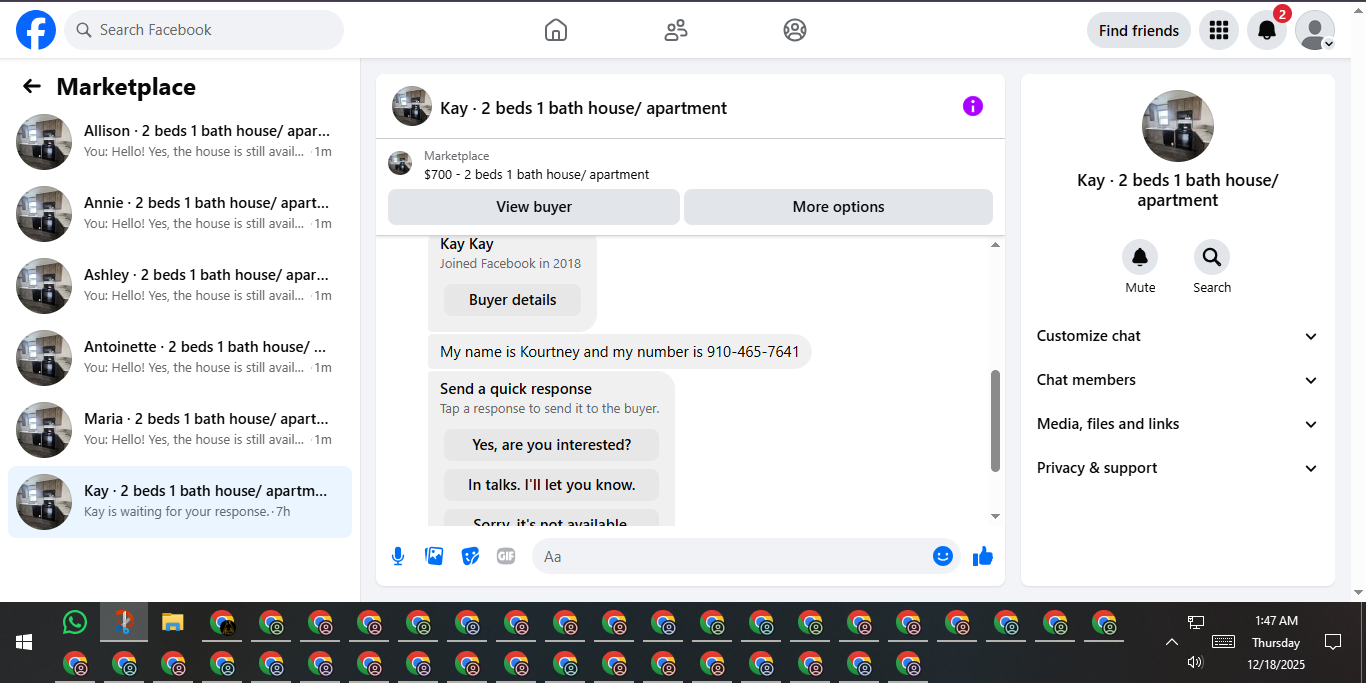Click the microphone voice clip icon

pos(398,556)
